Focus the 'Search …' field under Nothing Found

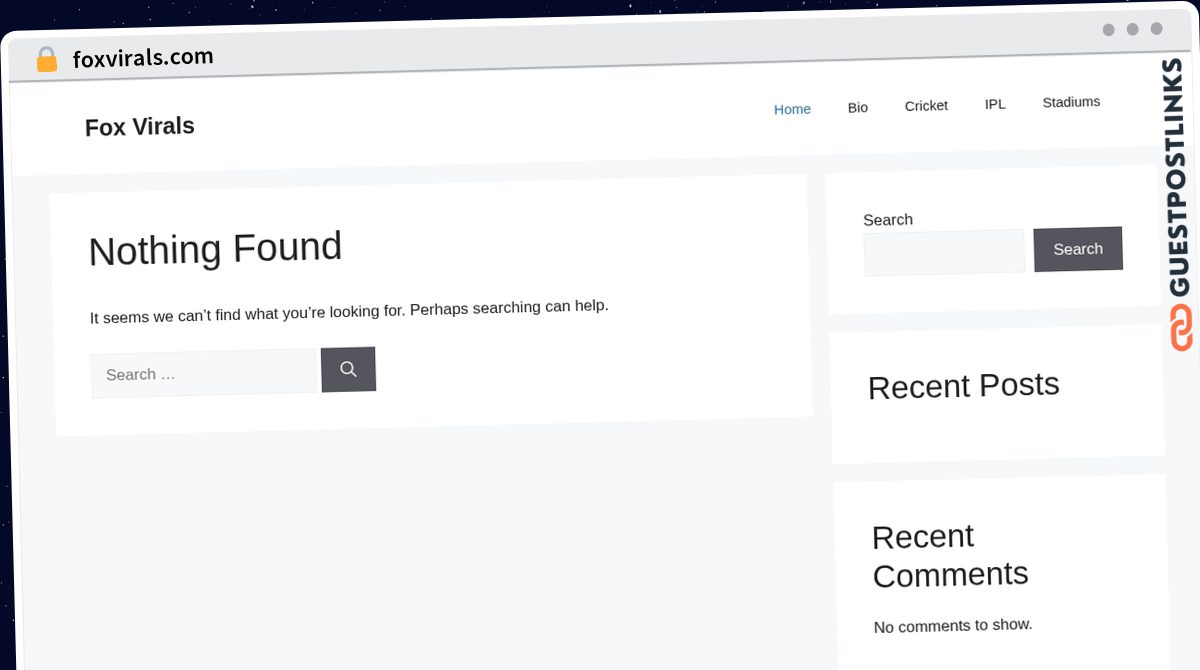click(204, 373)
